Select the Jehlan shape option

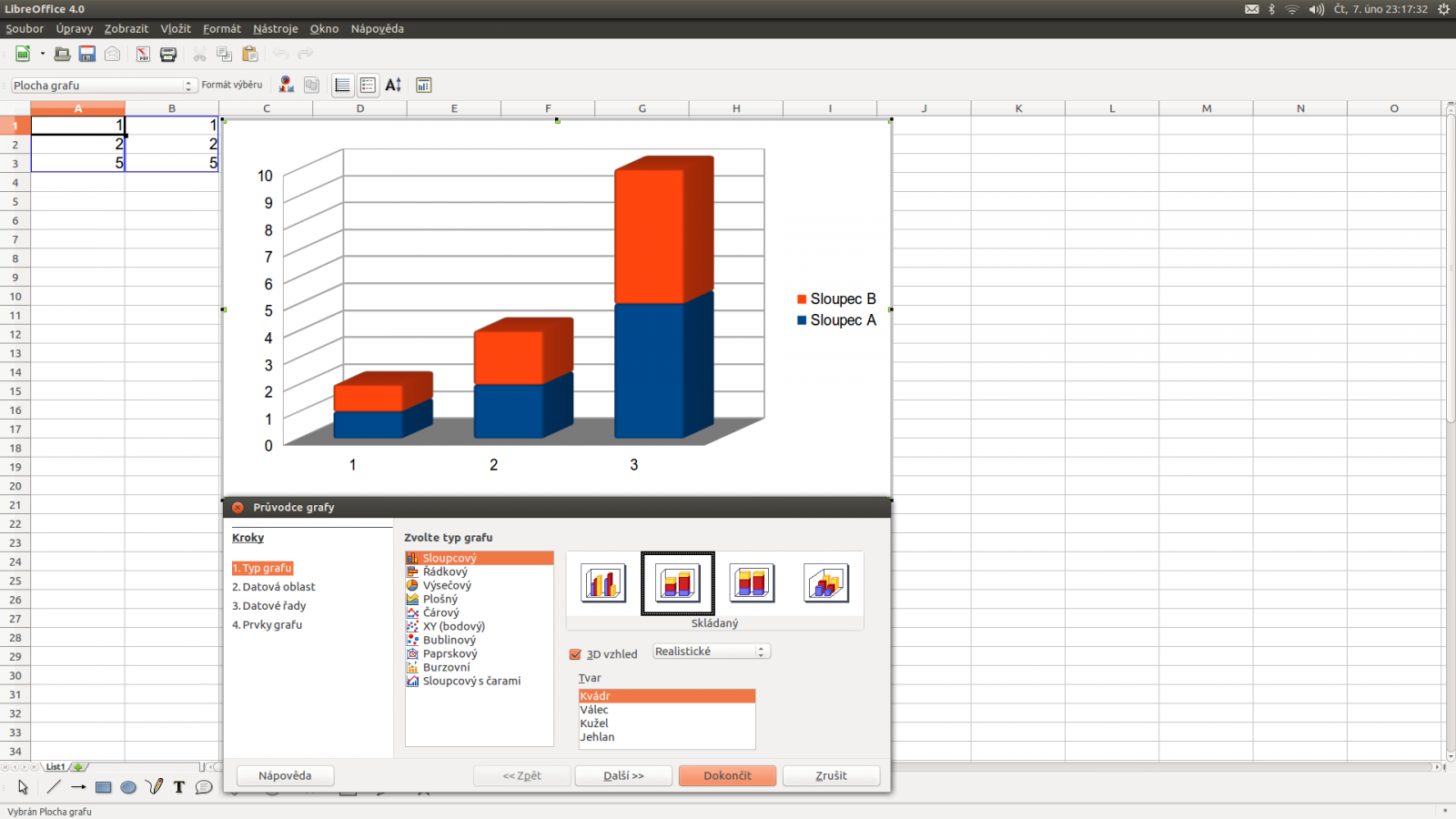coord(597,737)
